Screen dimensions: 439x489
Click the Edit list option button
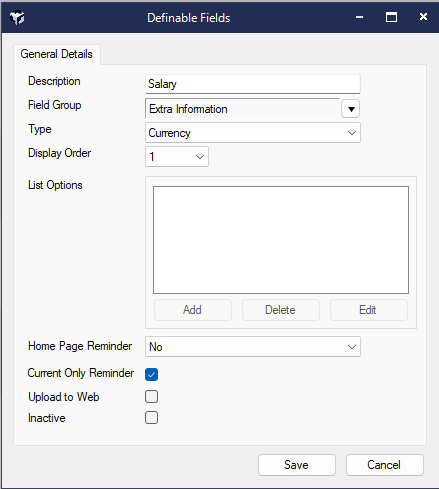(x=368, y=310)
